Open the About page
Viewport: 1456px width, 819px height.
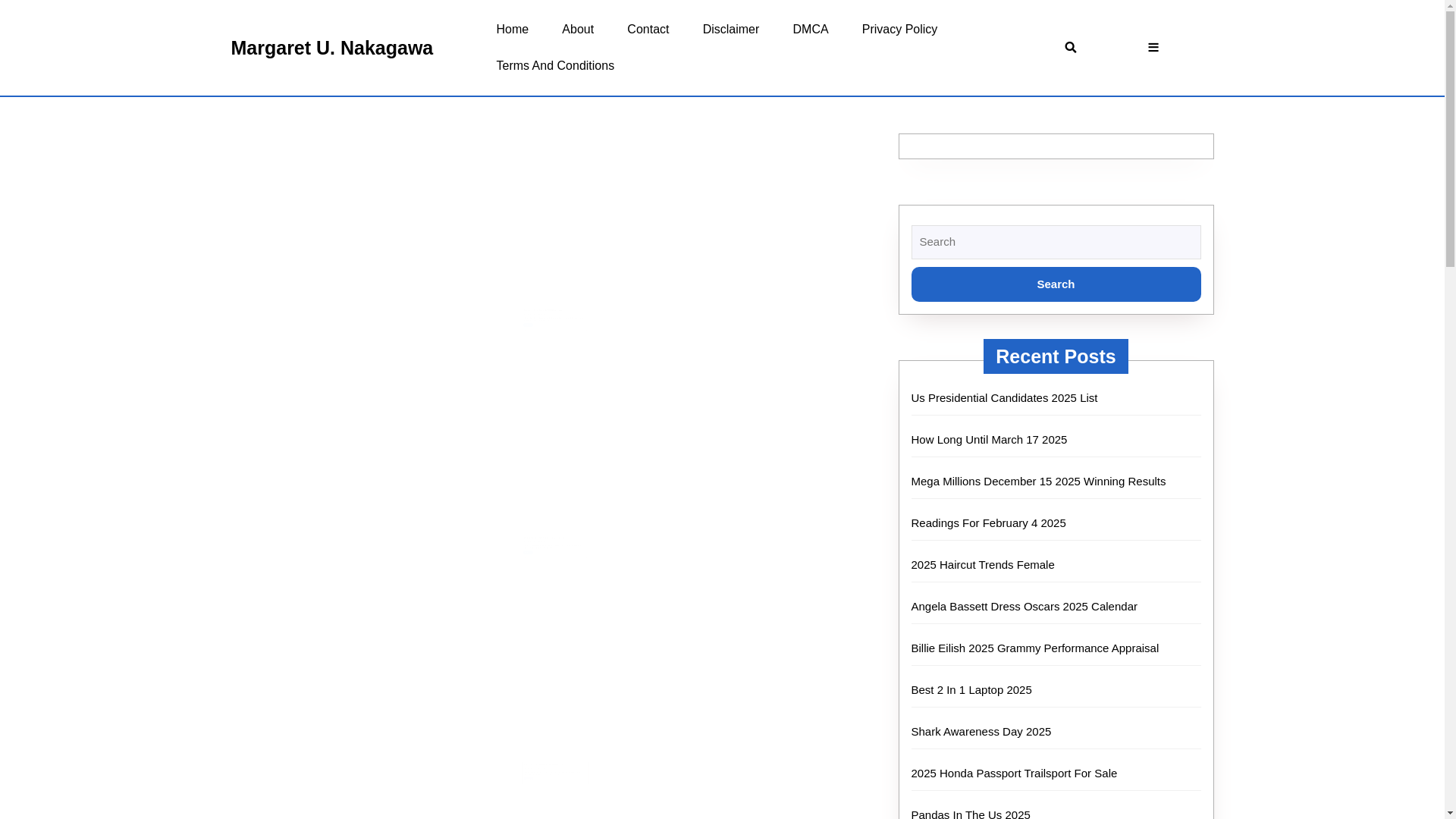click(577, 29)
